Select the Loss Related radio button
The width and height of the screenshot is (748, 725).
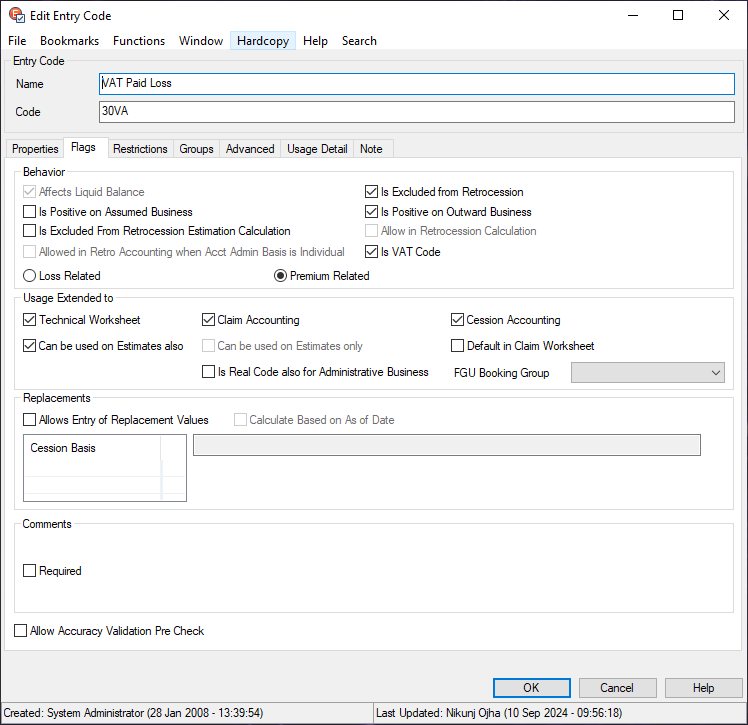[29, 276]
